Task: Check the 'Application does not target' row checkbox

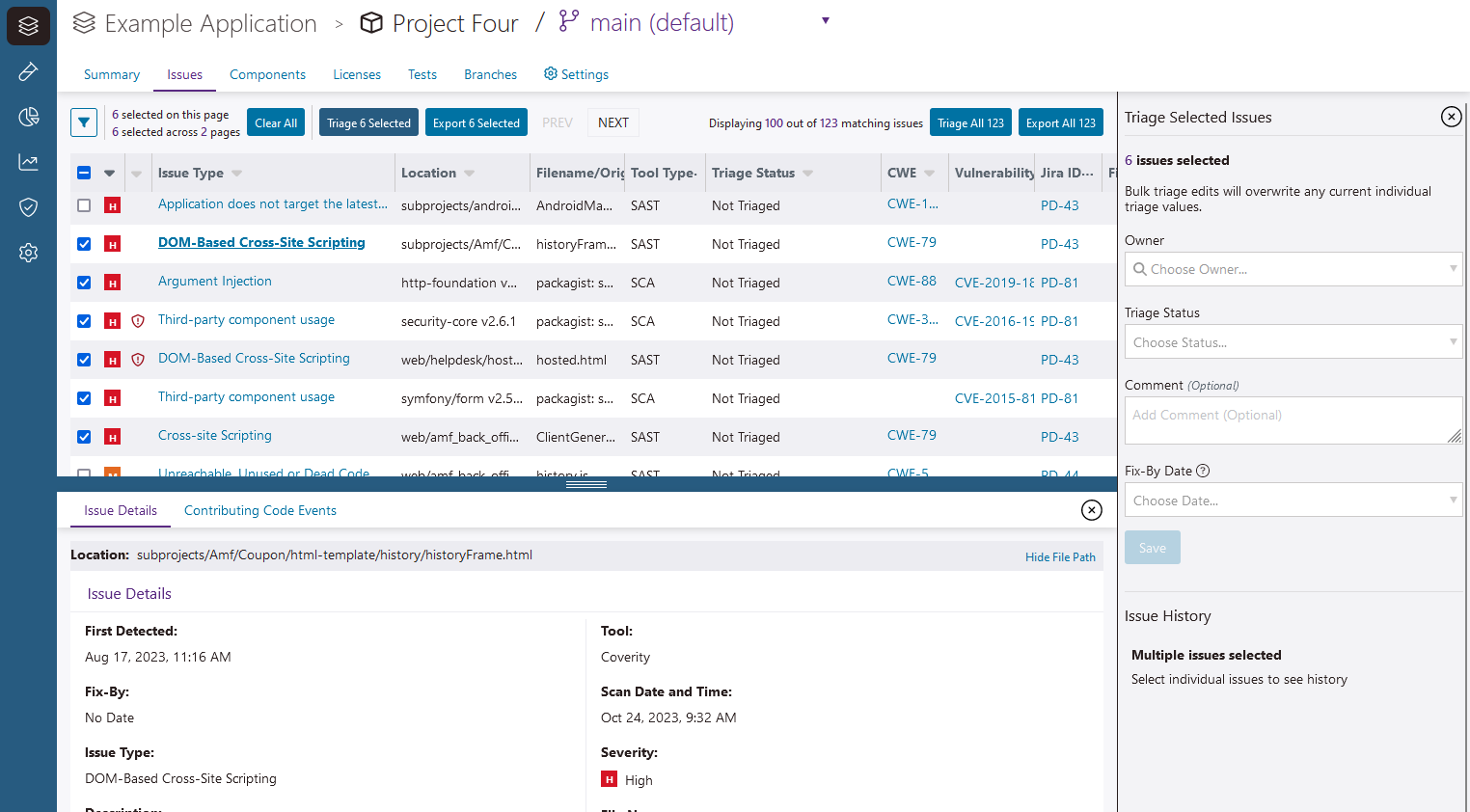Action: (x=84, y=205)
